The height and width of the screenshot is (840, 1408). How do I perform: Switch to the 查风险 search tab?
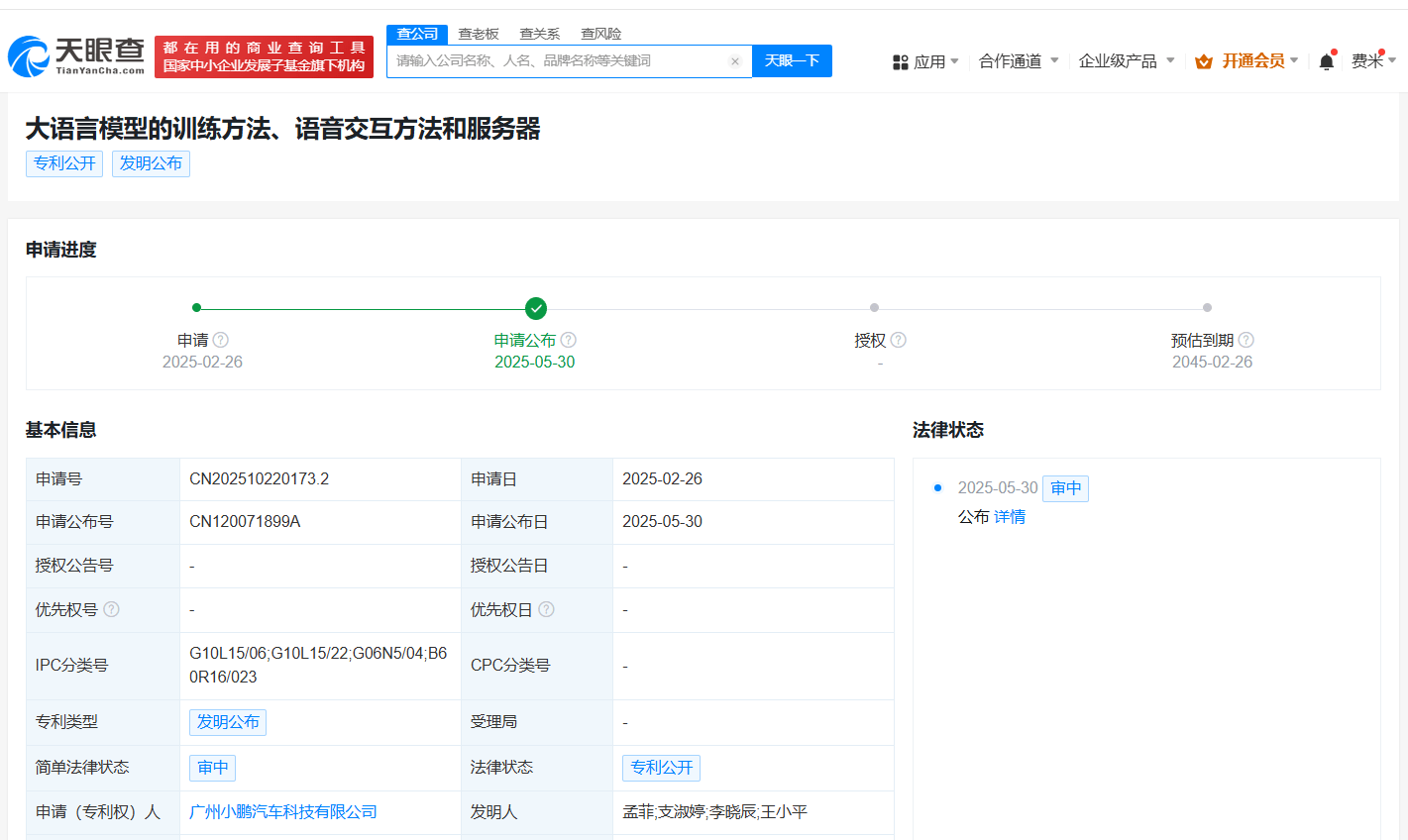[600, 34]
